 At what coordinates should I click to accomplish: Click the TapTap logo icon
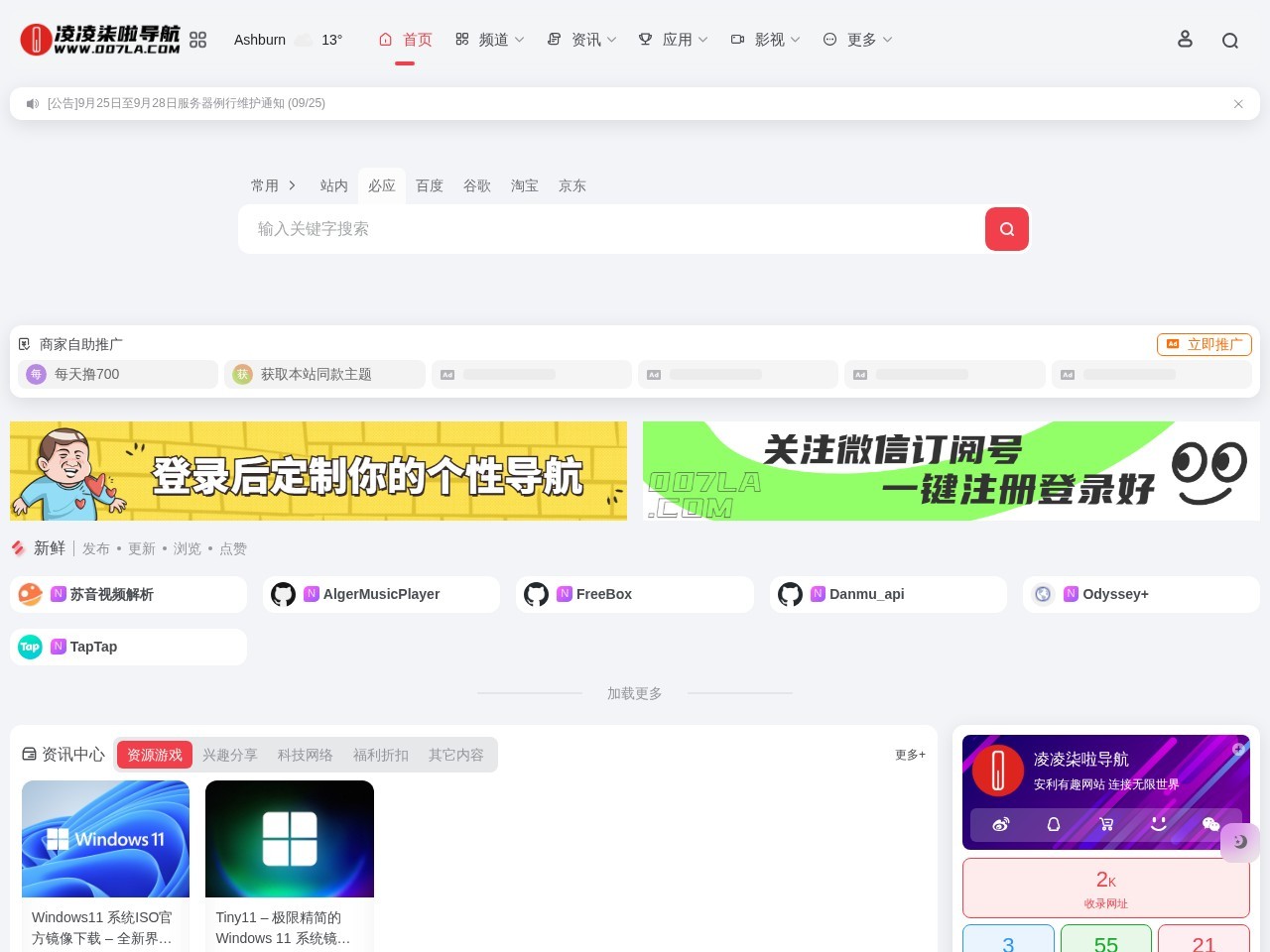coord(31,647)
